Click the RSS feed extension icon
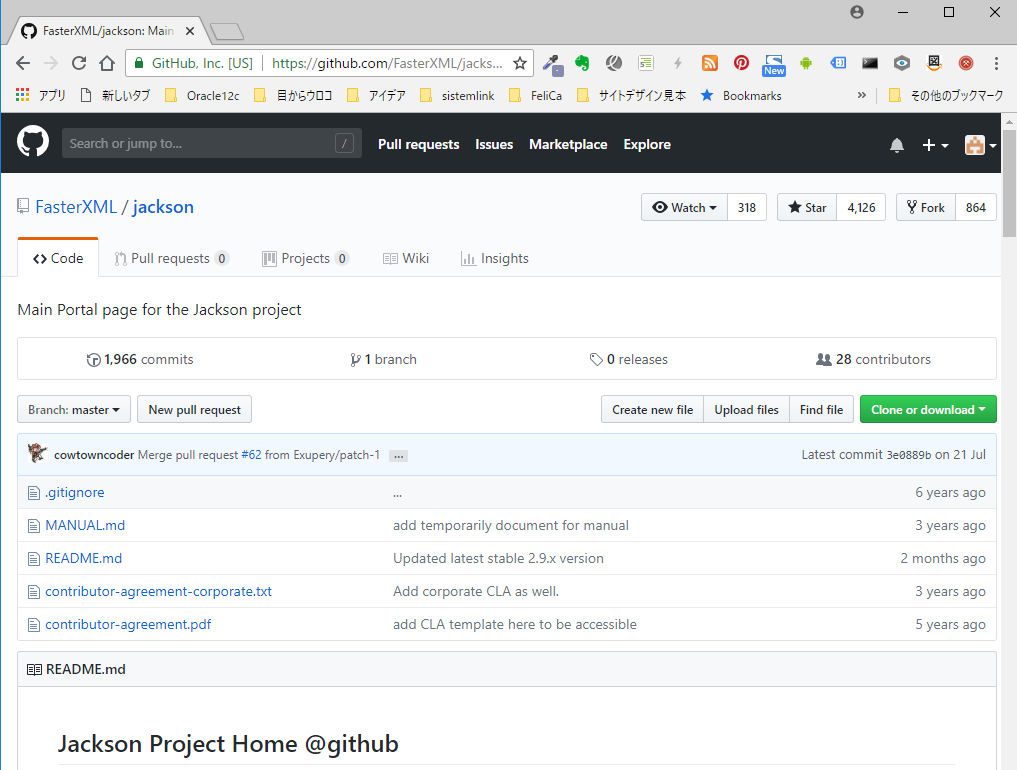Viewport: 1017px width, 770px height. click(x=710, y=63)
